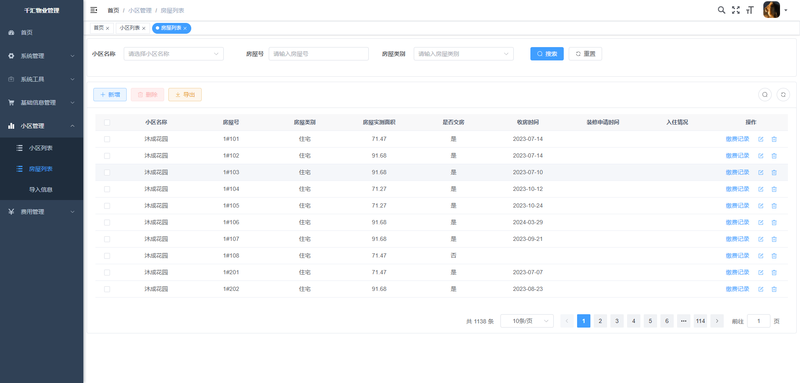Switch to the 首页 tab

click(98, 28)
